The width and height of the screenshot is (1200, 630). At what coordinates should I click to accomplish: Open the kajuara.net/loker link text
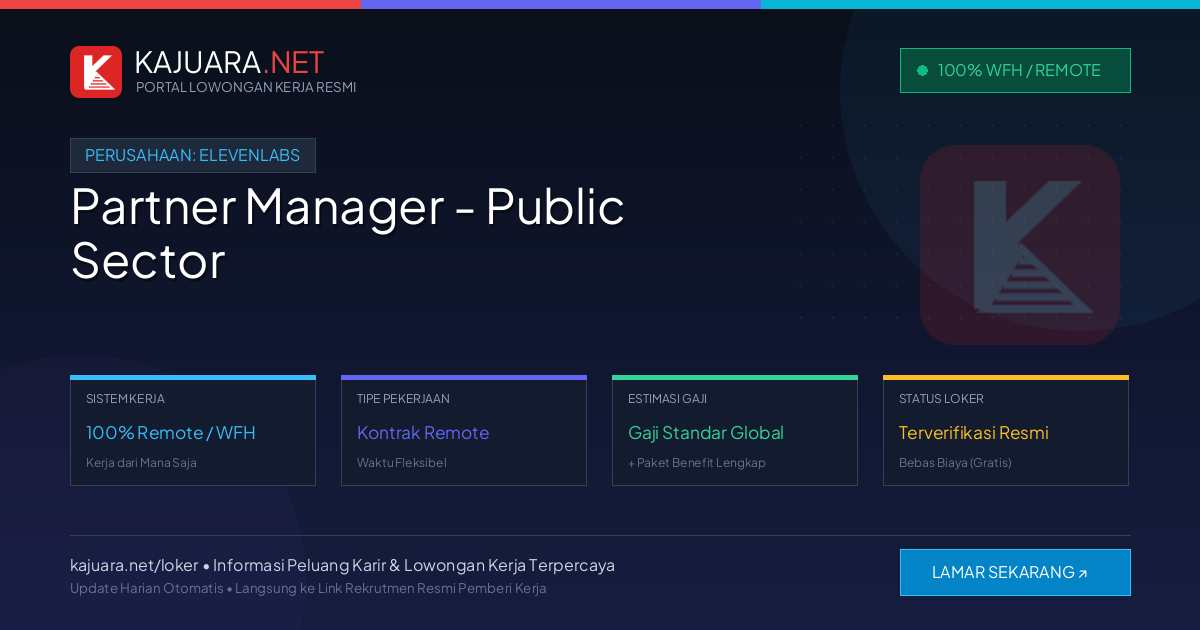click(x=134, y=565)
